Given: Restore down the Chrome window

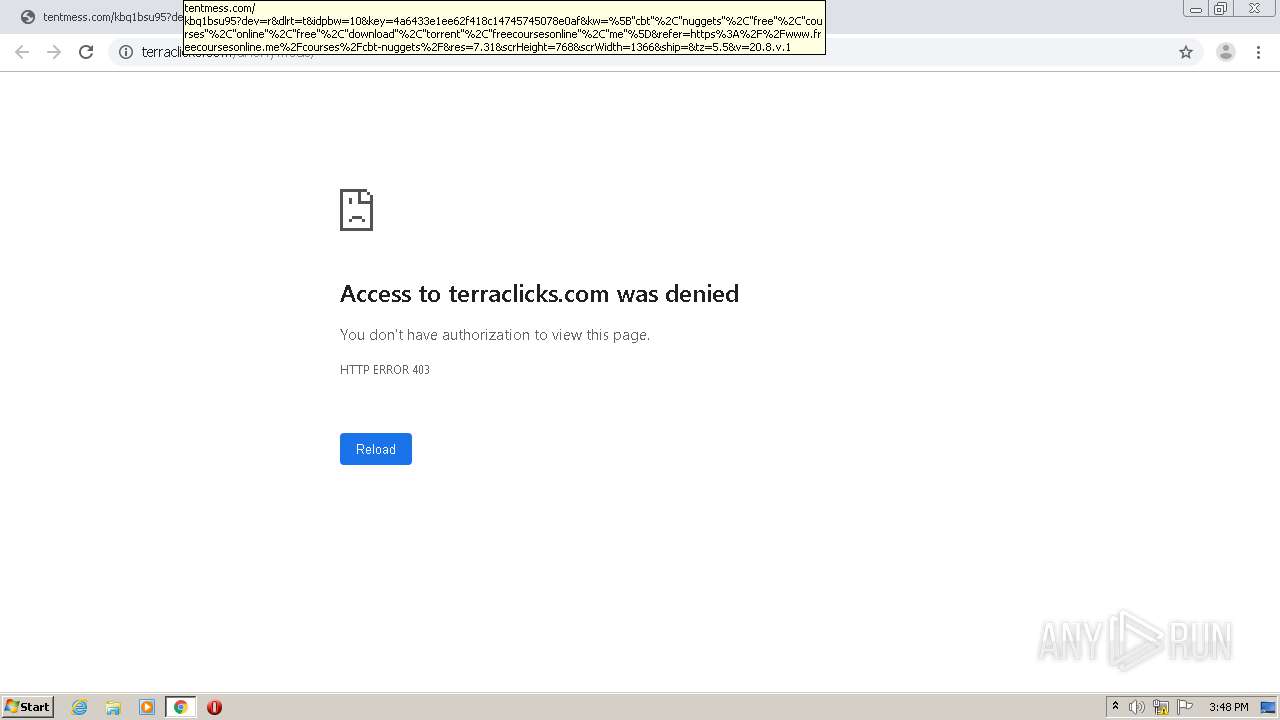Looking at the screenshot, I should click(x=1221, y=9).
